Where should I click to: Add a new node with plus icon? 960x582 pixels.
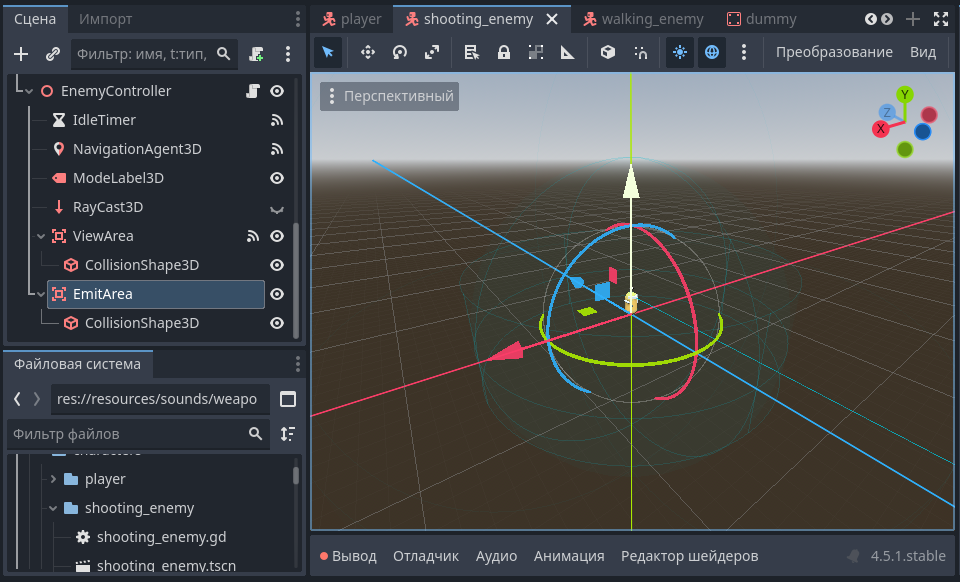(21, 54)
